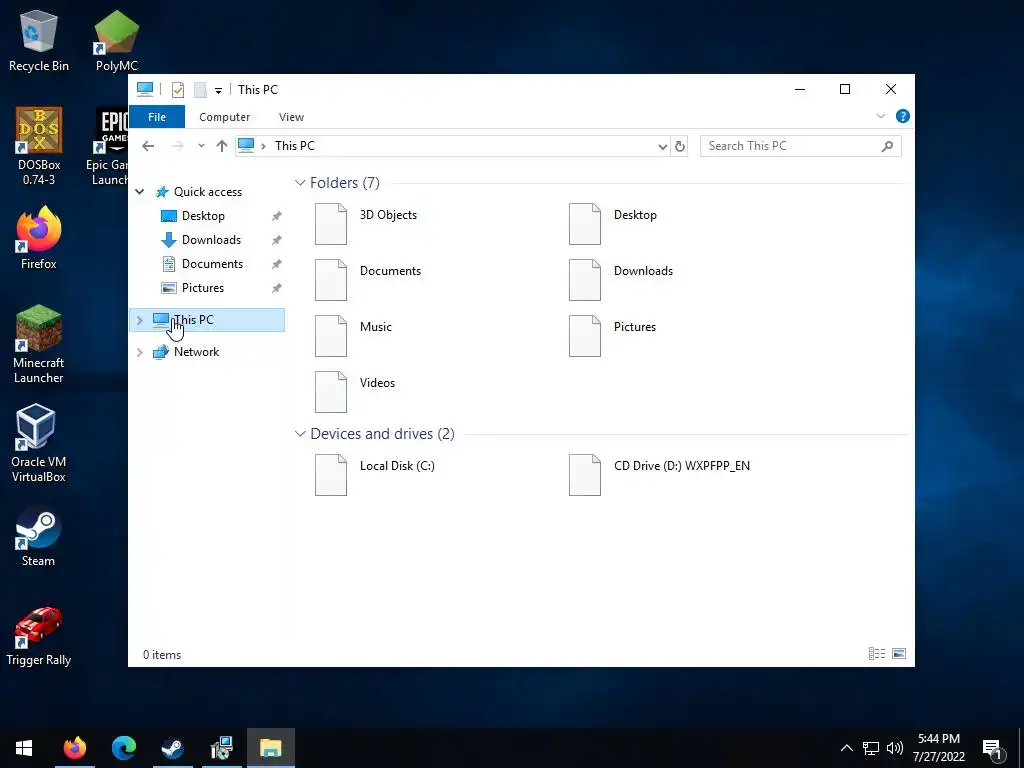Show hidden system tray icons
This screenshot has width=1024, height=768.
846,748
